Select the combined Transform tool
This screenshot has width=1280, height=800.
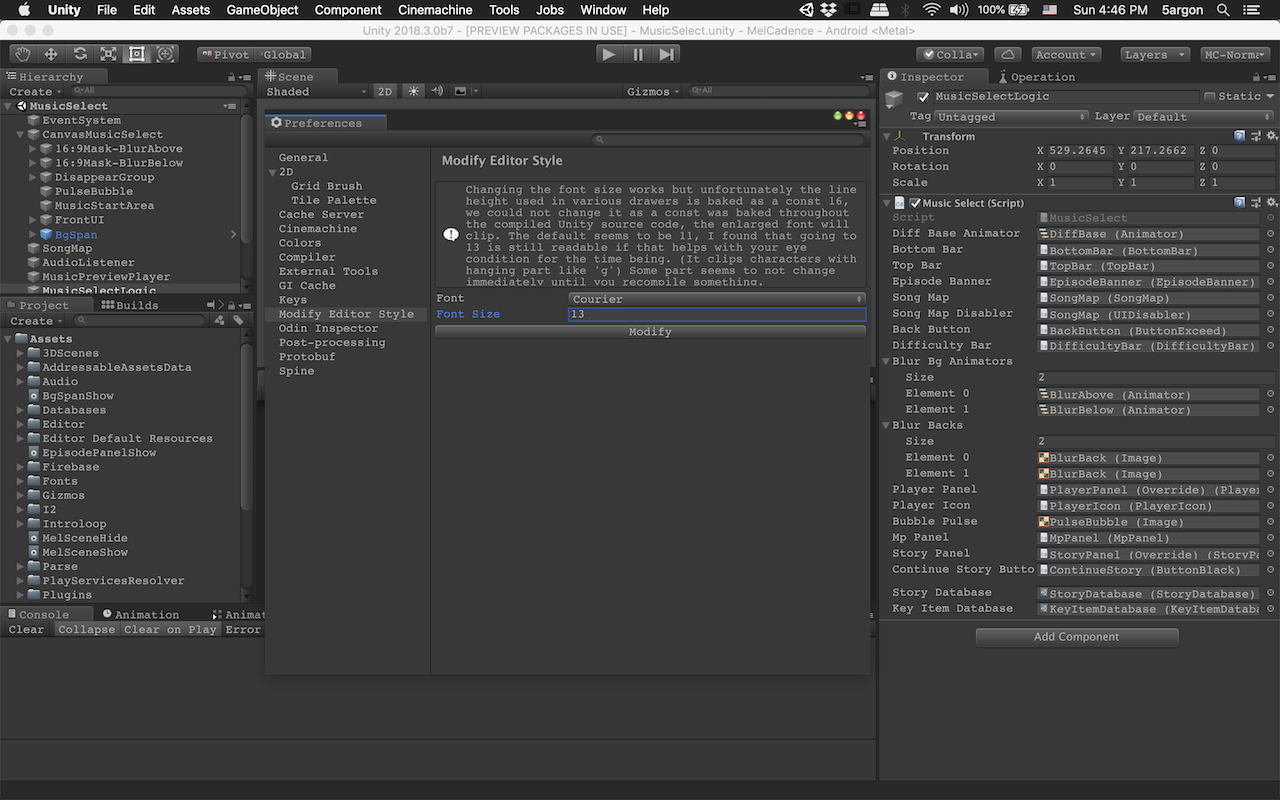(166, 54)
